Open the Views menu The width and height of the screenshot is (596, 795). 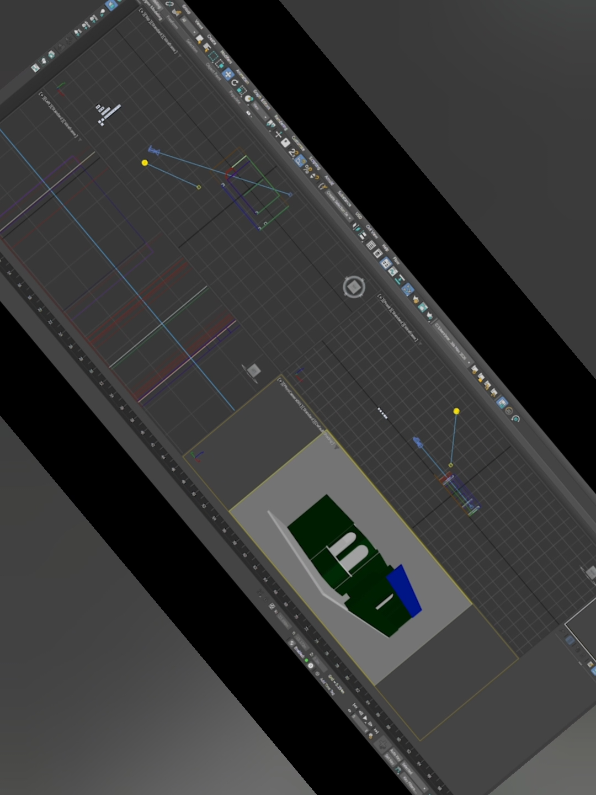click(x=200, y=25)
